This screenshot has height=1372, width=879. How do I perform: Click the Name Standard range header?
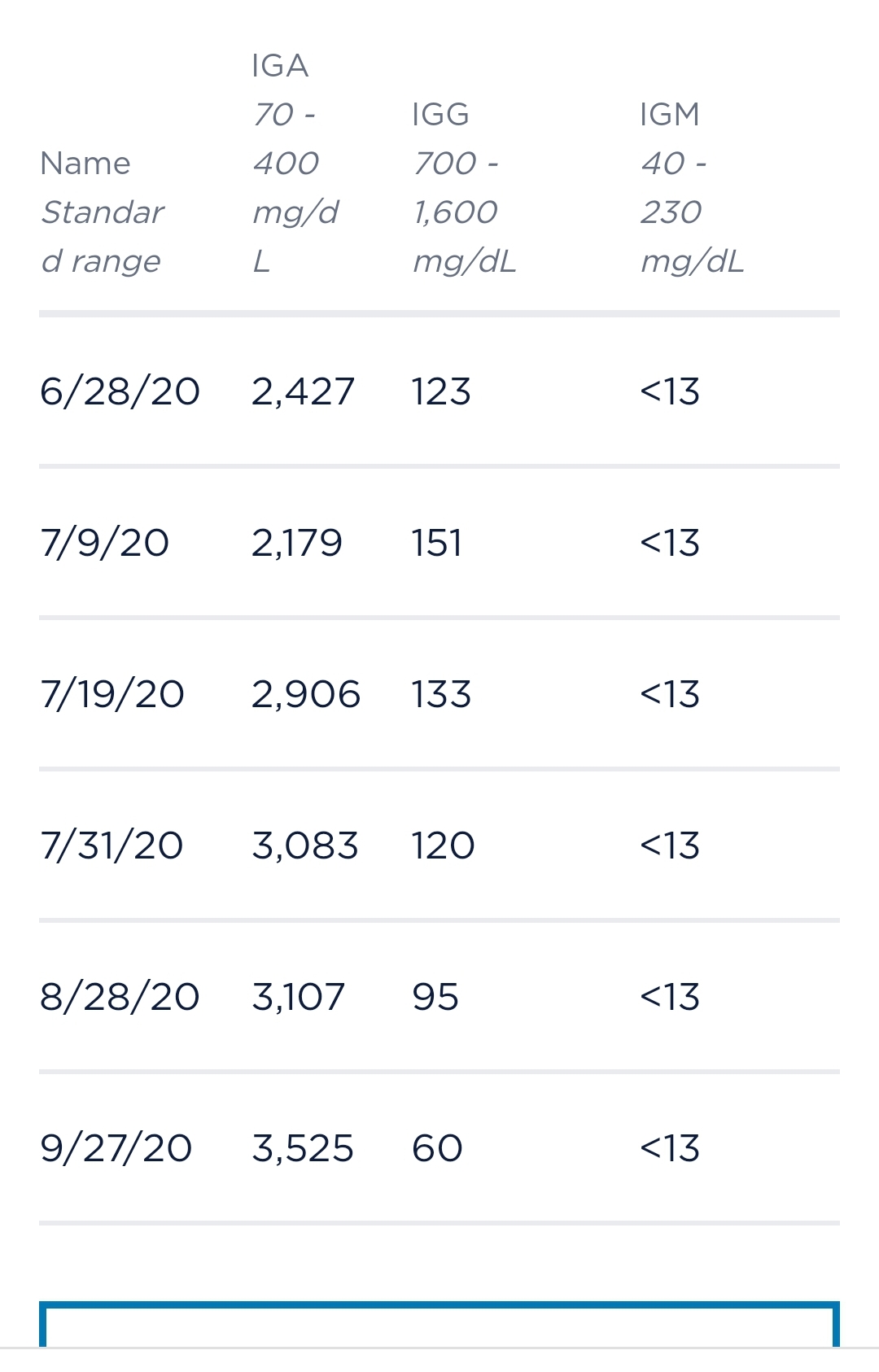(x=102, y=212)
